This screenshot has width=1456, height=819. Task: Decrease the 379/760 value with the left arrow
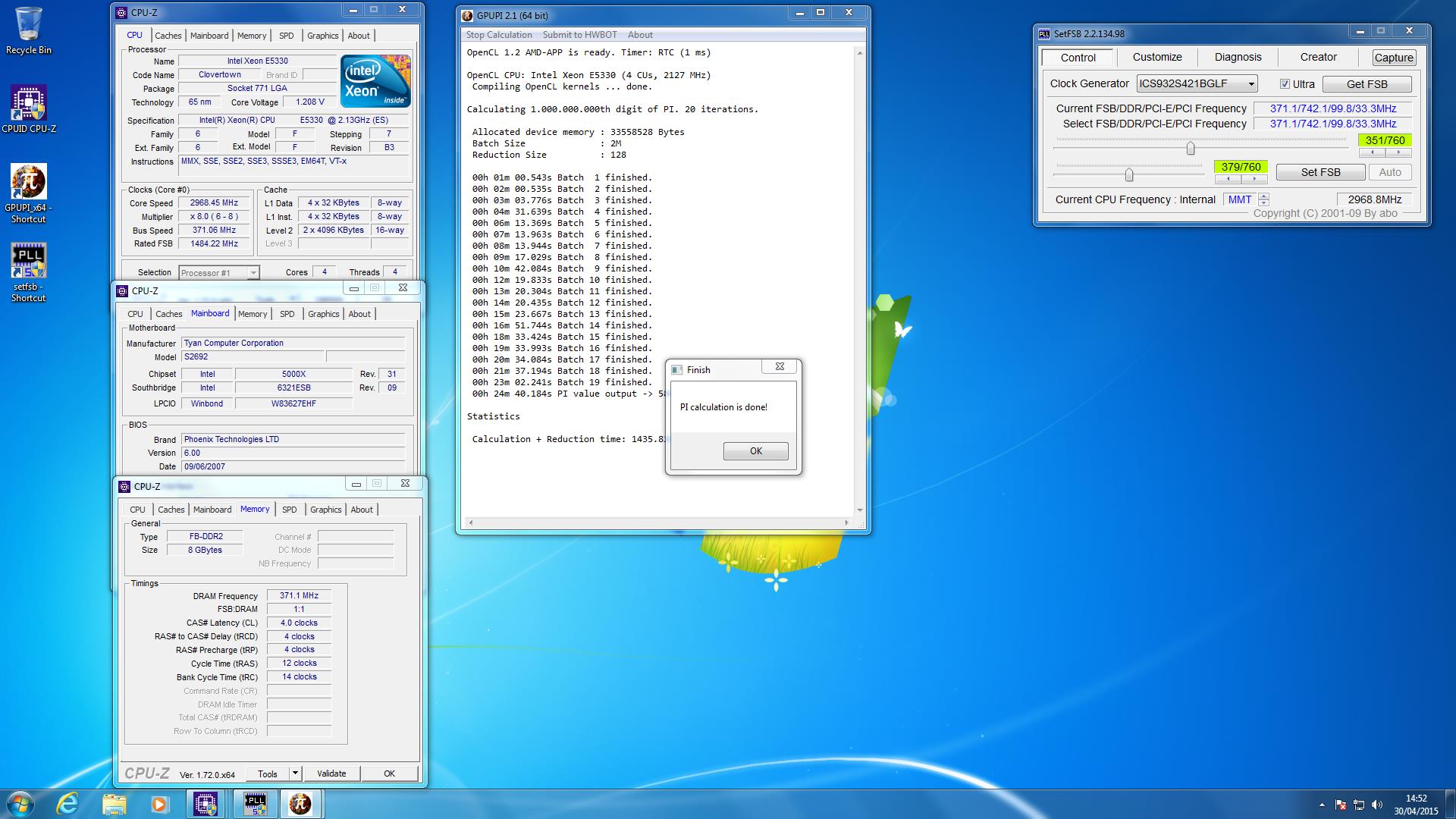(x=1228, y=179)
